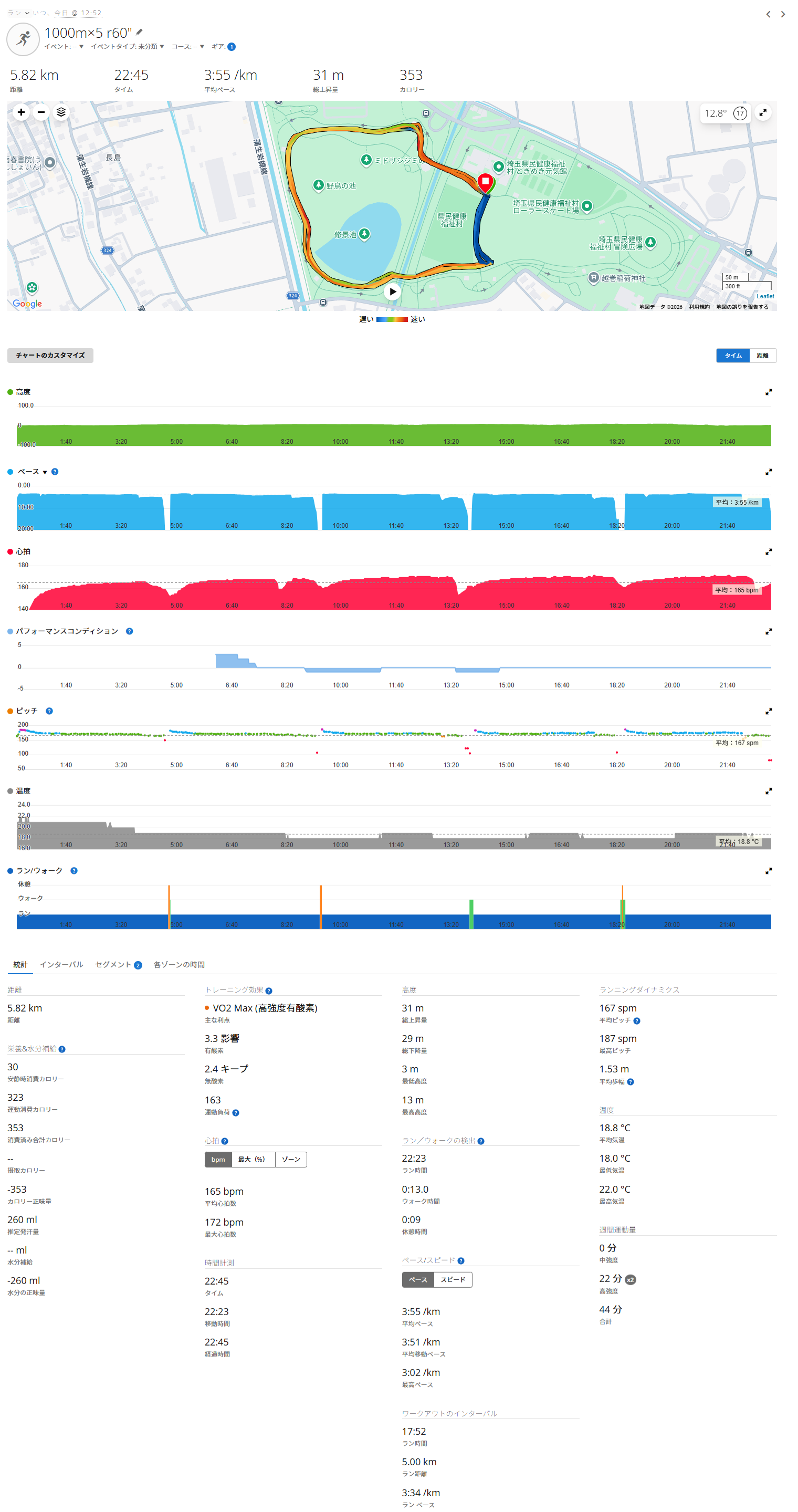This screenshot has width=798, height=1512.
Task: Click the pencil icon to edit activity title
Action: [139, 32]
